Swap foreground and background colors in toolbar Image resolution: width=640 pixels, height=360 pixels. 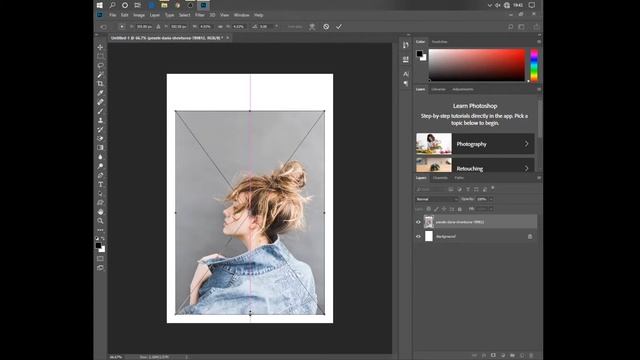[103, 238]
